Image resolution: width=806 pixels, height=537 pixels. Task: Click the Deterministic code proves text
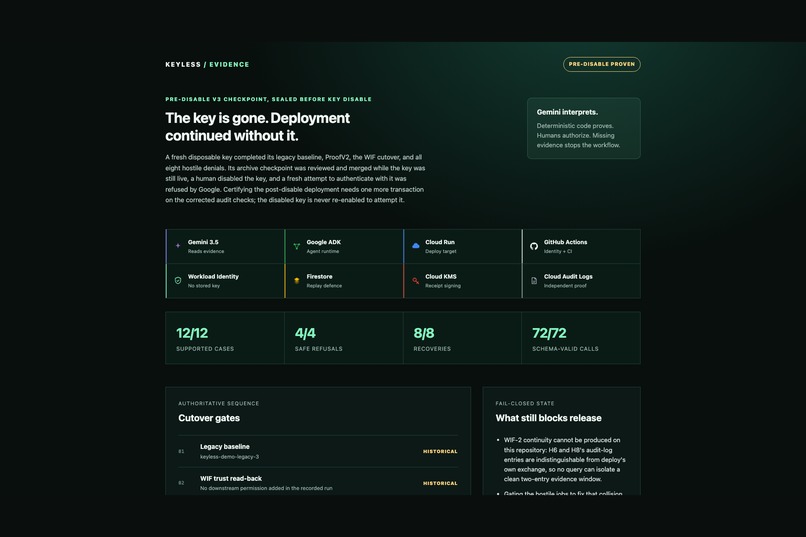coord(575,126)
